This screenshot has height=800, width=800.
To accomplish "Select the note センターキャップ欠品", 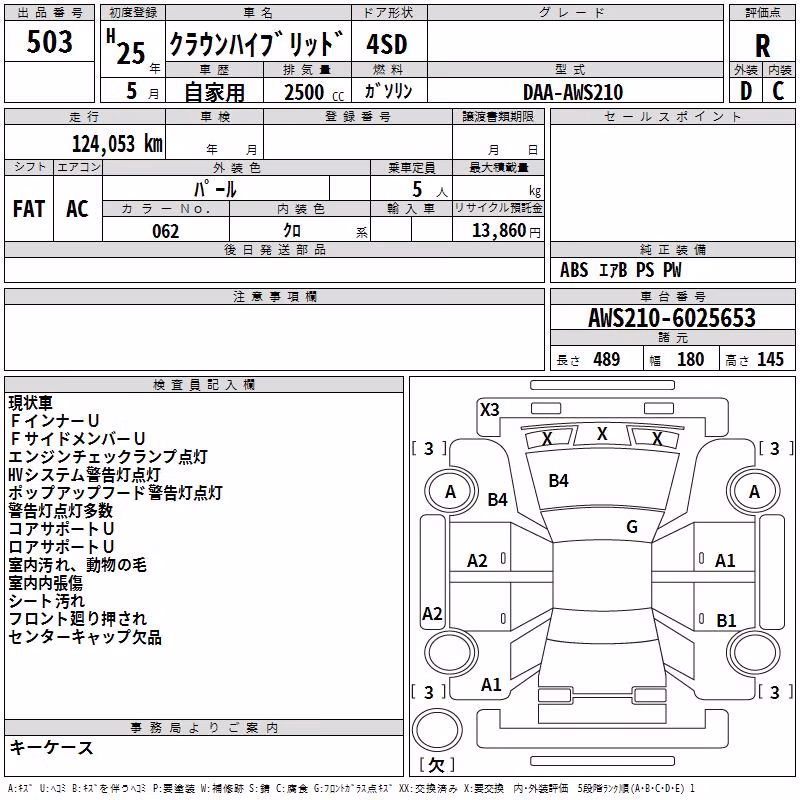I will 85,637.
